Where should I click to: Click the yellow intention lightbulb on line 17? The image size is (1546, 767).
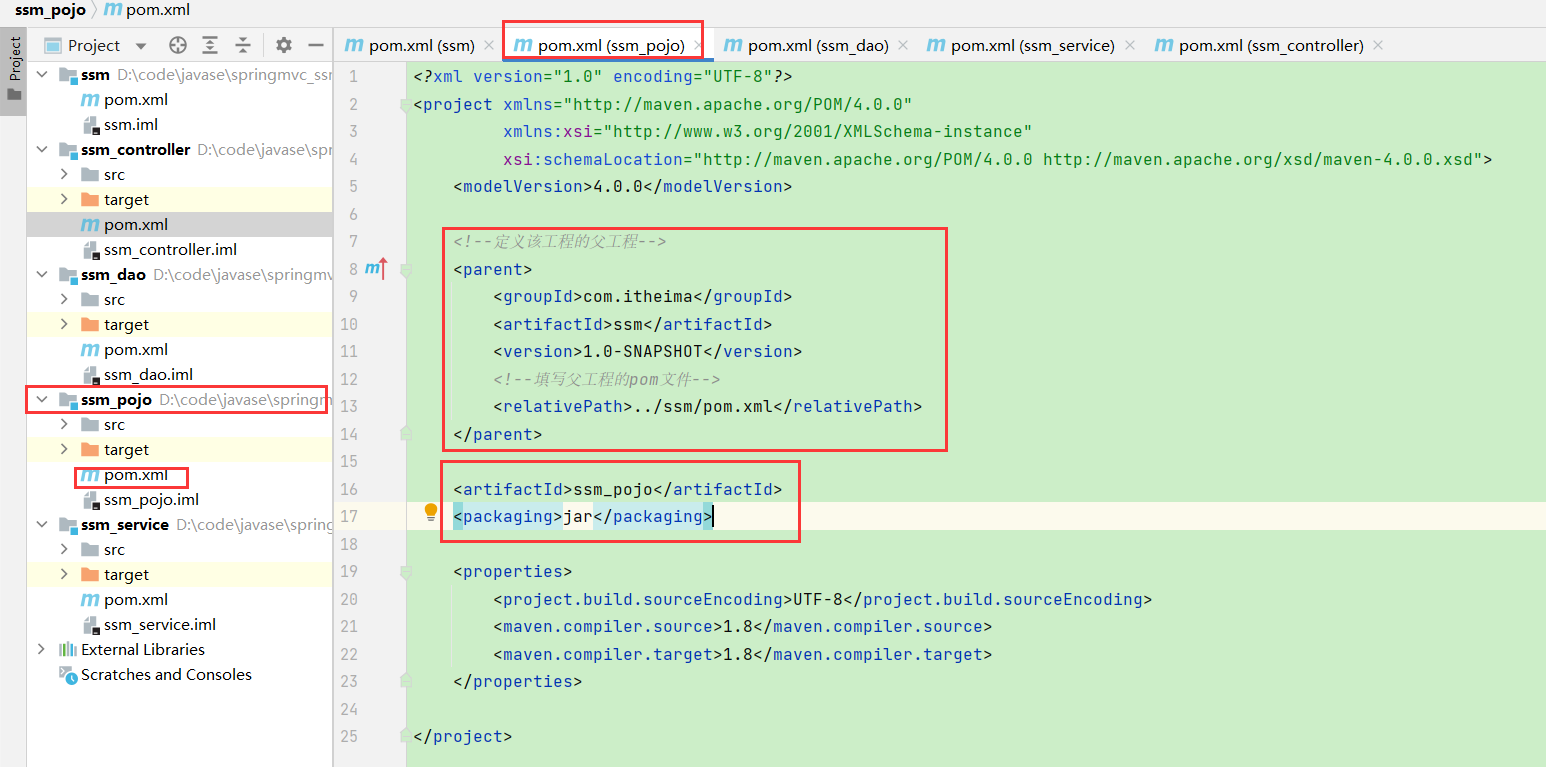tap(431, 513)
